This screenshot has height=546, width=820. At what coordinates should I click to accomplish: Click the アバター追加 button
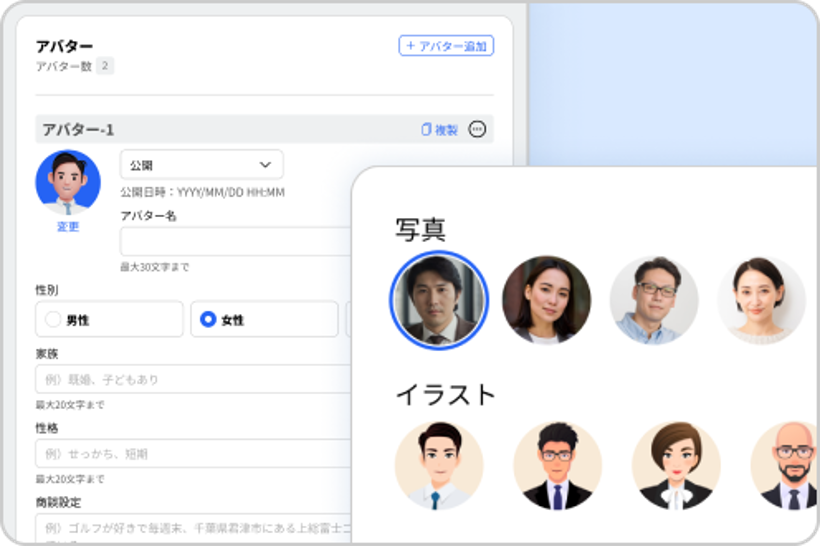click(446, 46)
